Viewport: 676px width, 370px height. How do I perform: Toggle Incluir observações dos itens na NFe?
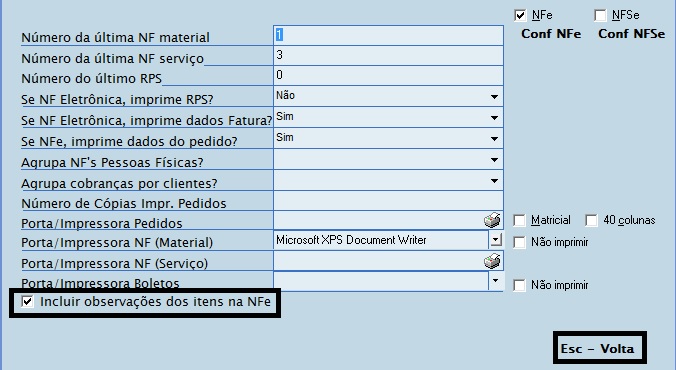(28, 301)
